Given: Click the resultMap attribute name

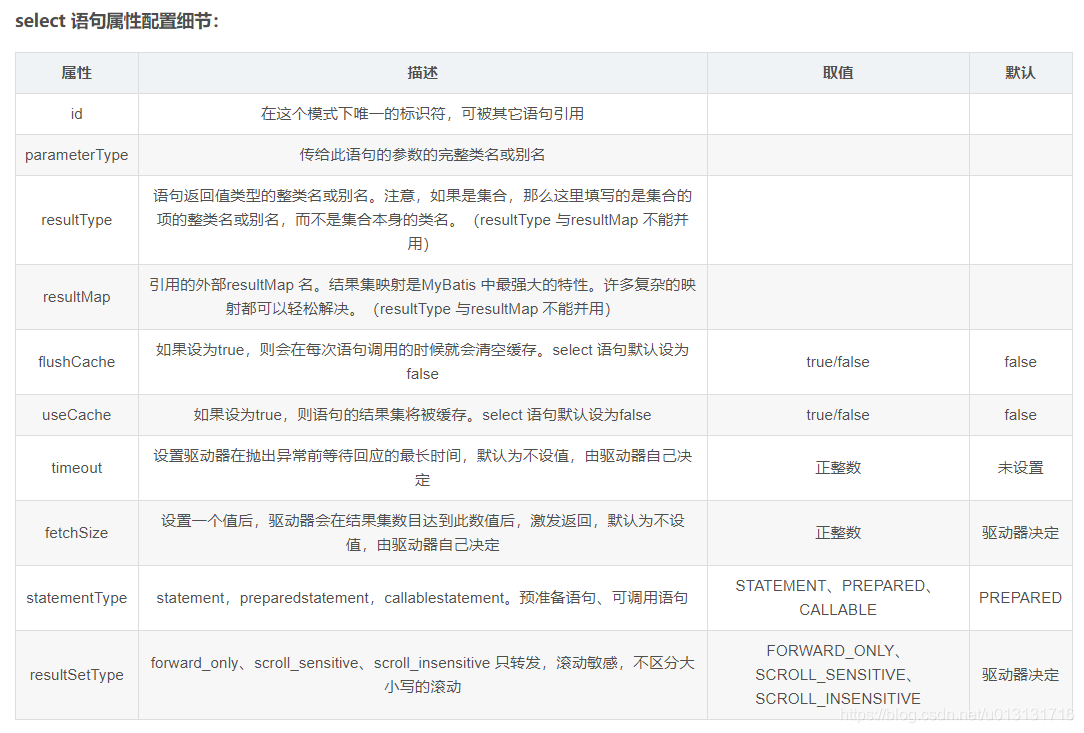Looking at the screenshot, I should click(76, 296).
